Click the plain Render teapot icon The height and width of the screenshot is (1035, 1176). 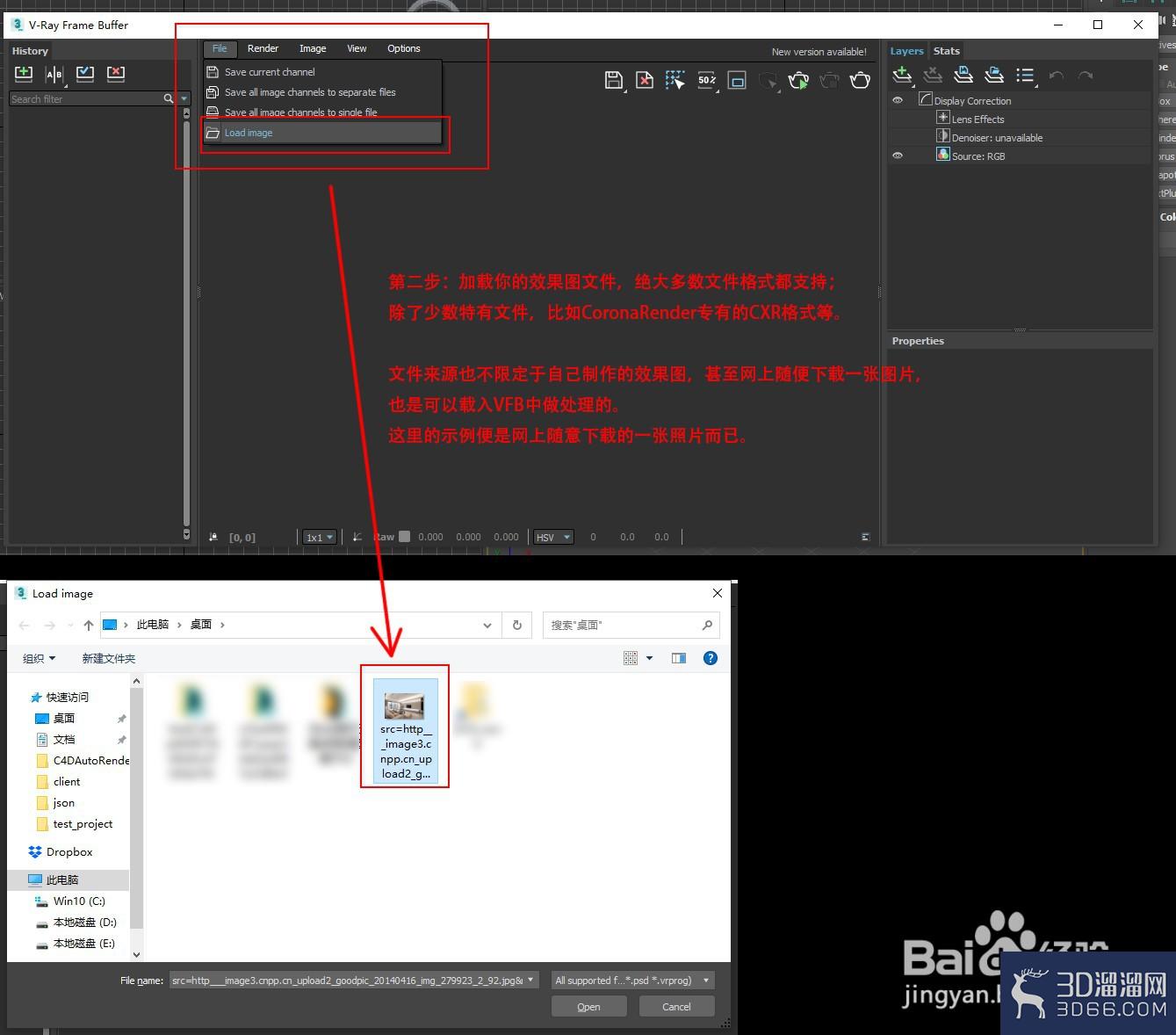[x=860, y=81]
